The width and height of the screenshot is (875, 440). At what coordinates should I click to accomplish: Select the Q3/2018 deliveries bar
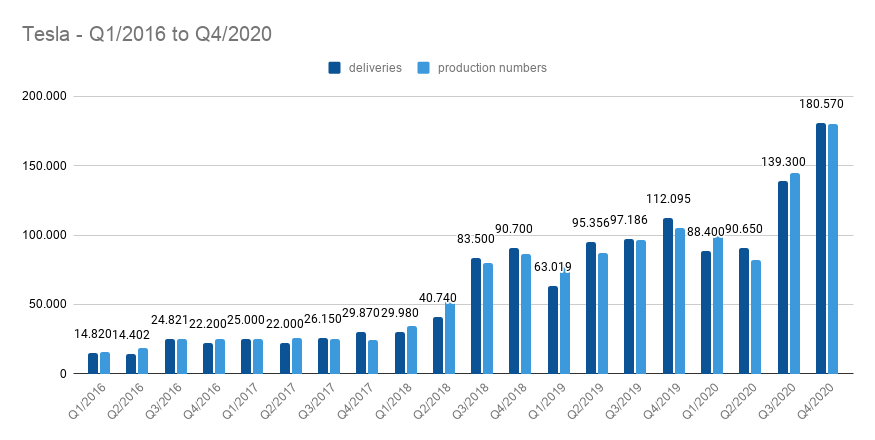coord(476,316)
